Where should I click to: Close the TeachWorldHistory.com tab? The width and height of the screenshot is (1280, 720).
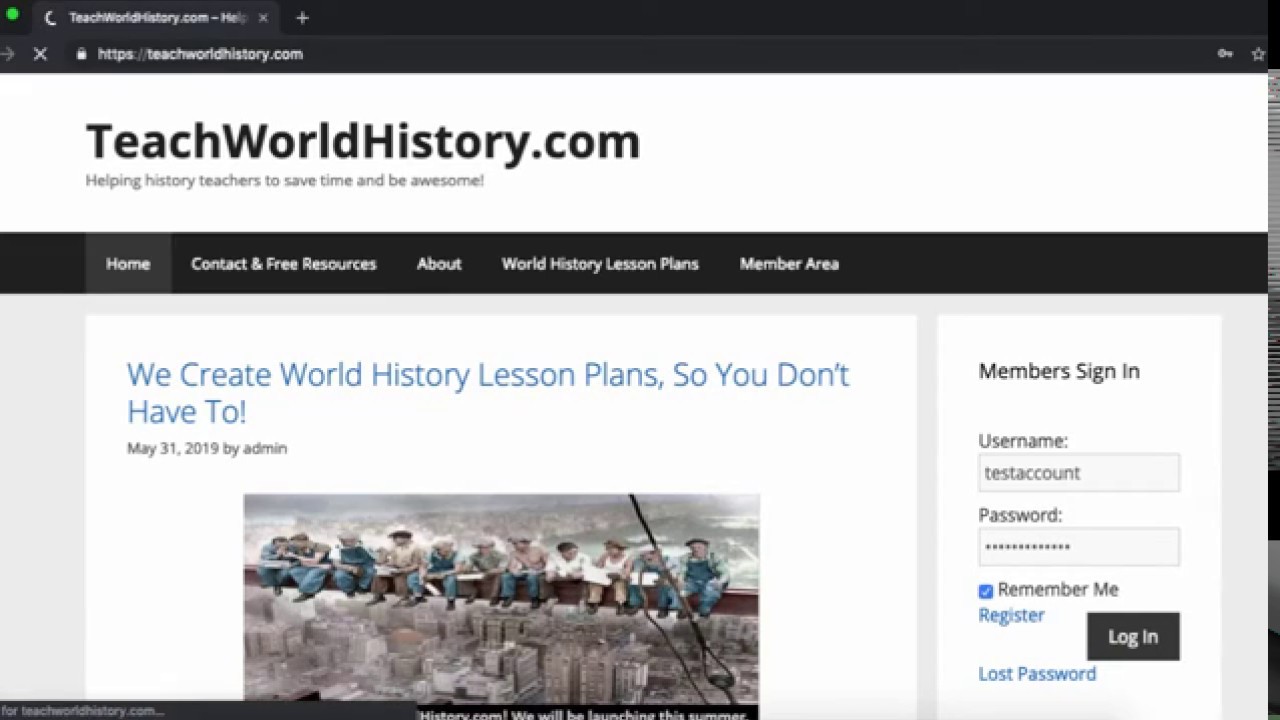point(263,18)
